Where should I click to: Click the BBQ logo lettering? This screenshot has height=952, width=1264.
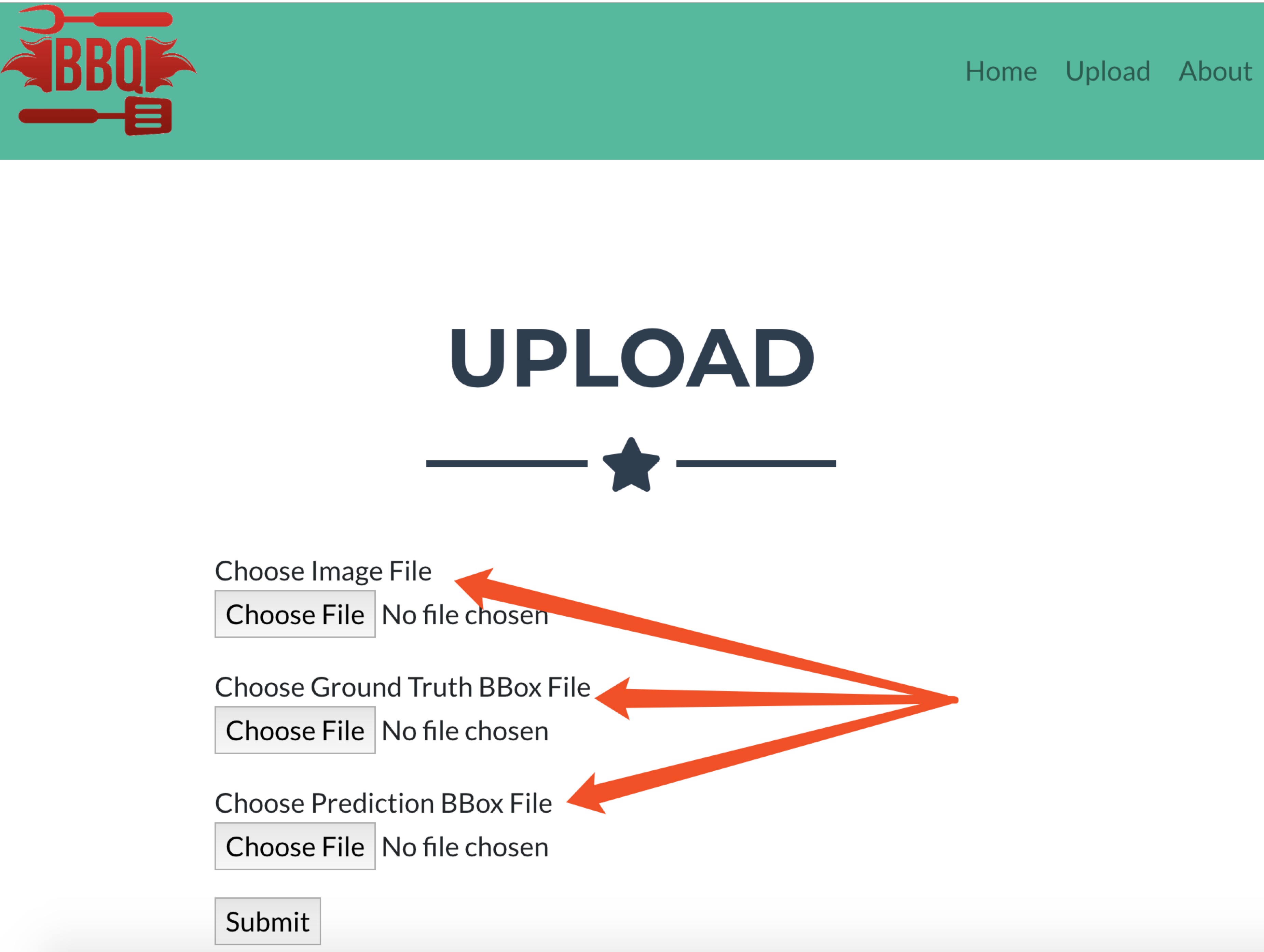pos(98,65)
